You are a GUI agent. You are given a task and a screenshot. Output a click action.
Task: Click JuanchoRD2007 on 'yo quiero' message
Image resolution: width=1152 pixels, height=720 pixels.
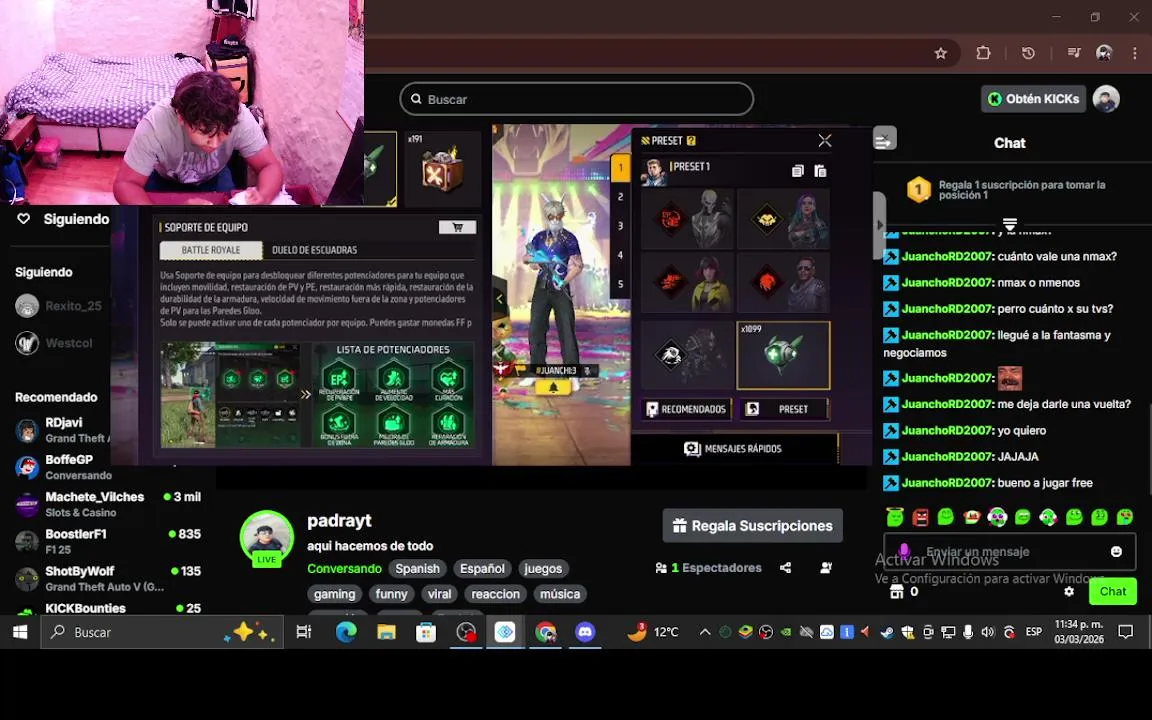947,431
